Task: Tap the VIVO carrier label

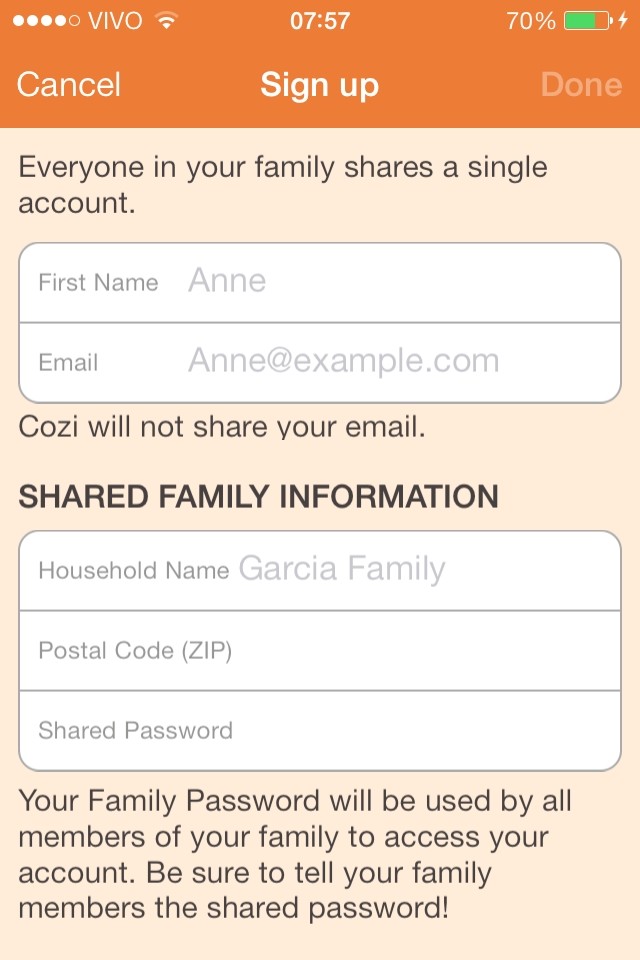Action: click(115, 21)
